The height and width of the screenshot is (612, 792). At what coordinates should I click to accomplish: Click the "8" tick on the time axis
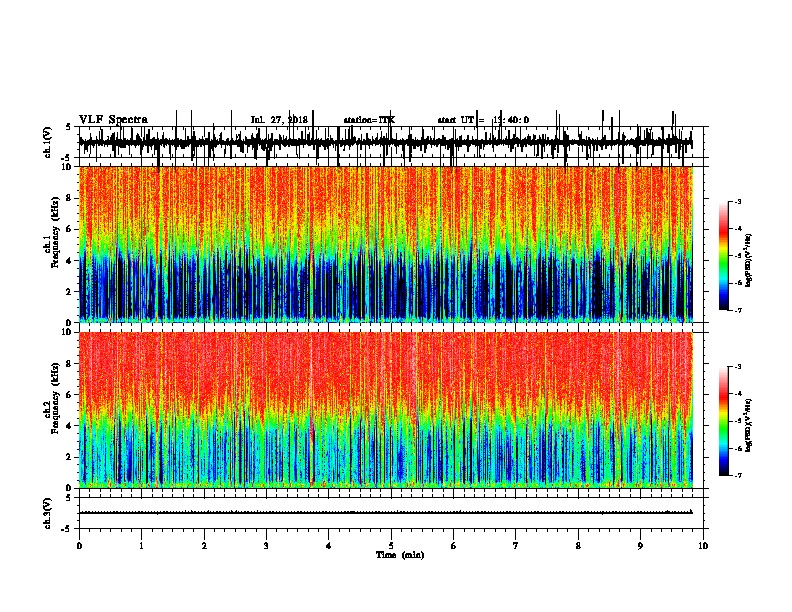[x=578, y=546]
